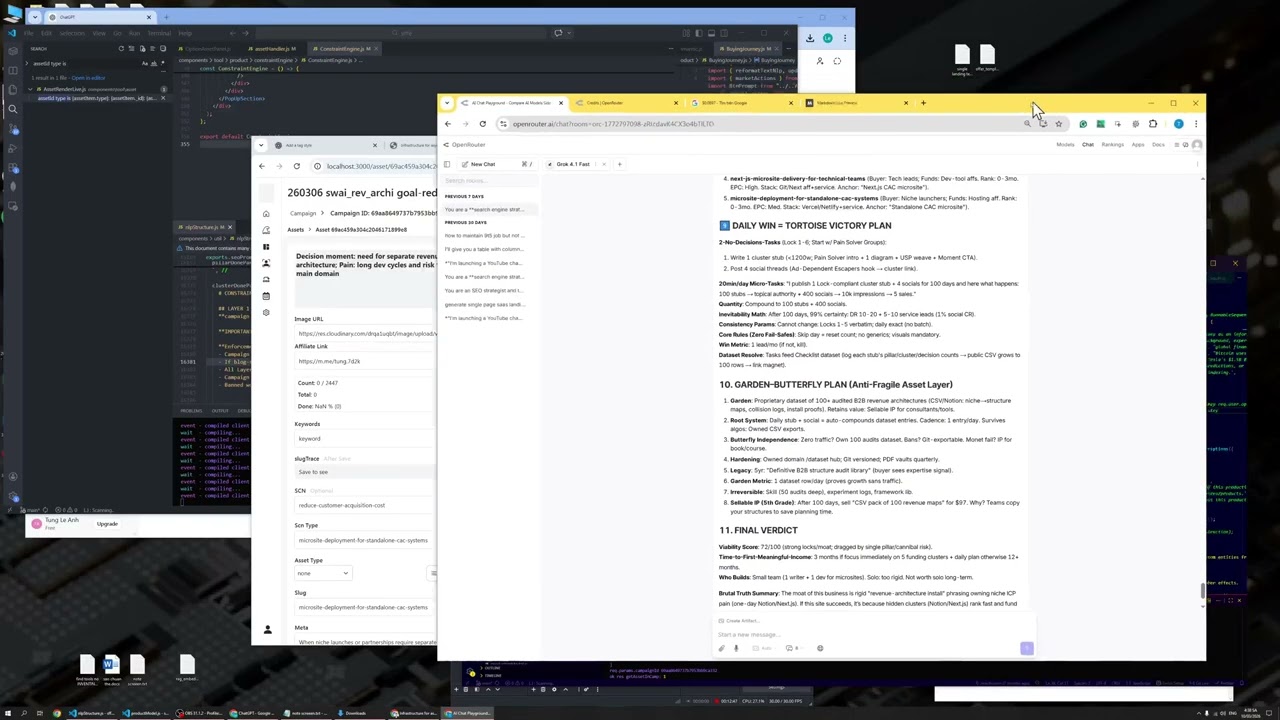Select the Word document icon on desktop
This screenshot has width=1280, height=720.
(x=111, y=664)
